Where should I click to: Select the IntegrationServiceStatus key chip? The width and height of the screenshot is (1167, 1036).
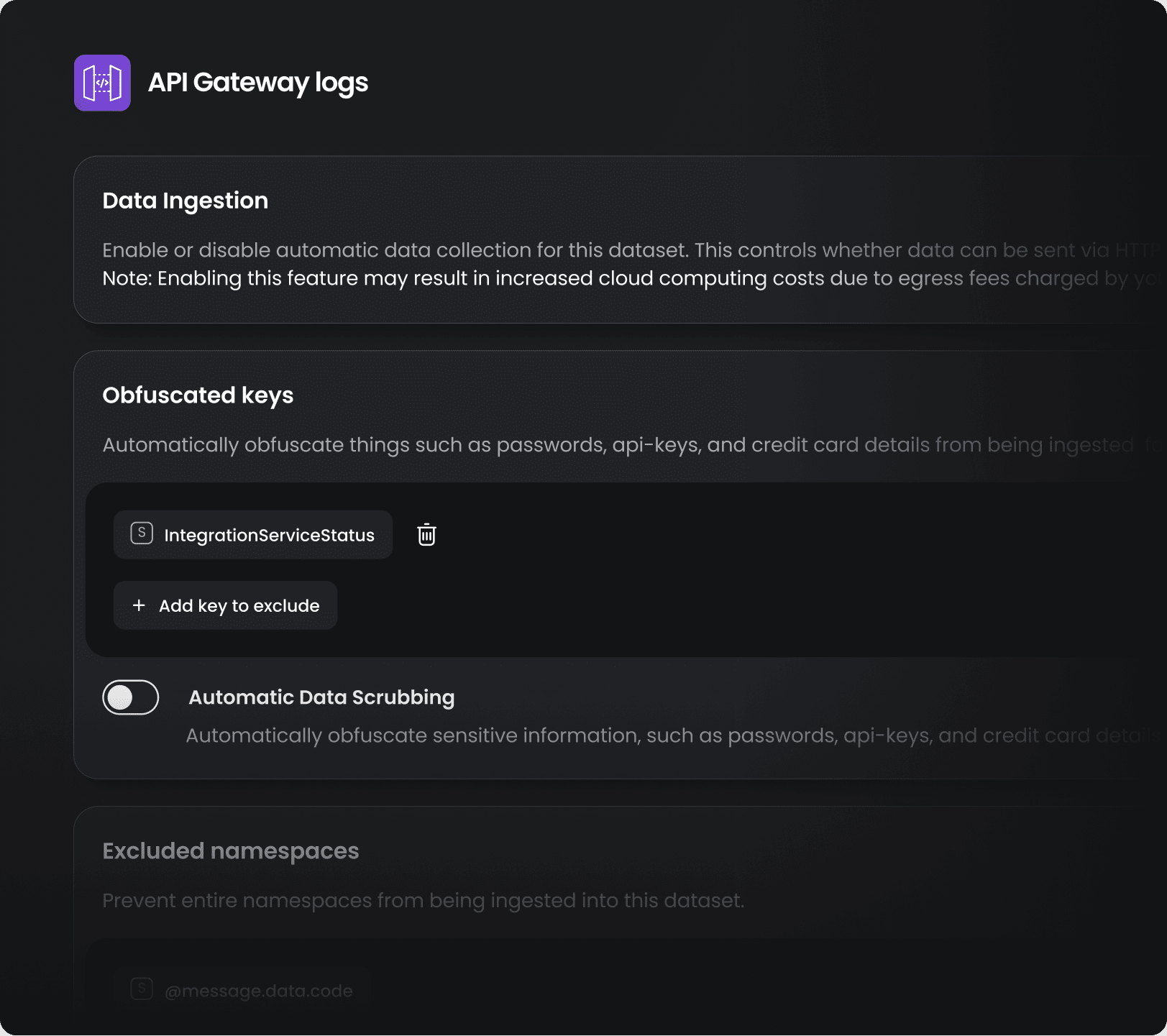pos(269,535)
